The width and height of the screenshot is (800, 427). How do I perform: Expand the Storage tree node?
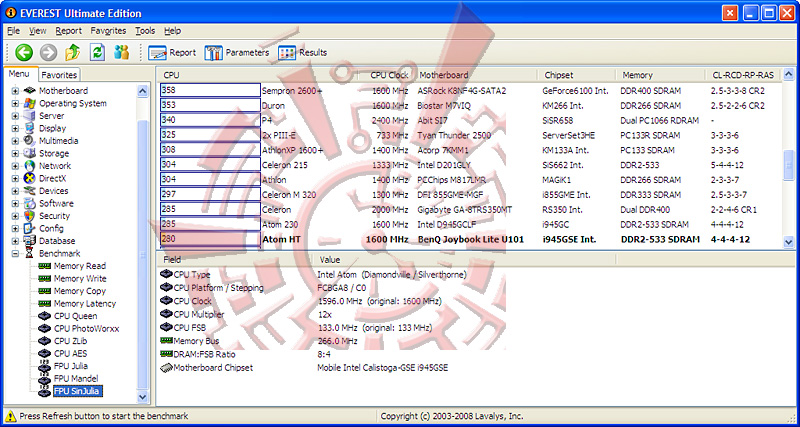pos(15,154)
